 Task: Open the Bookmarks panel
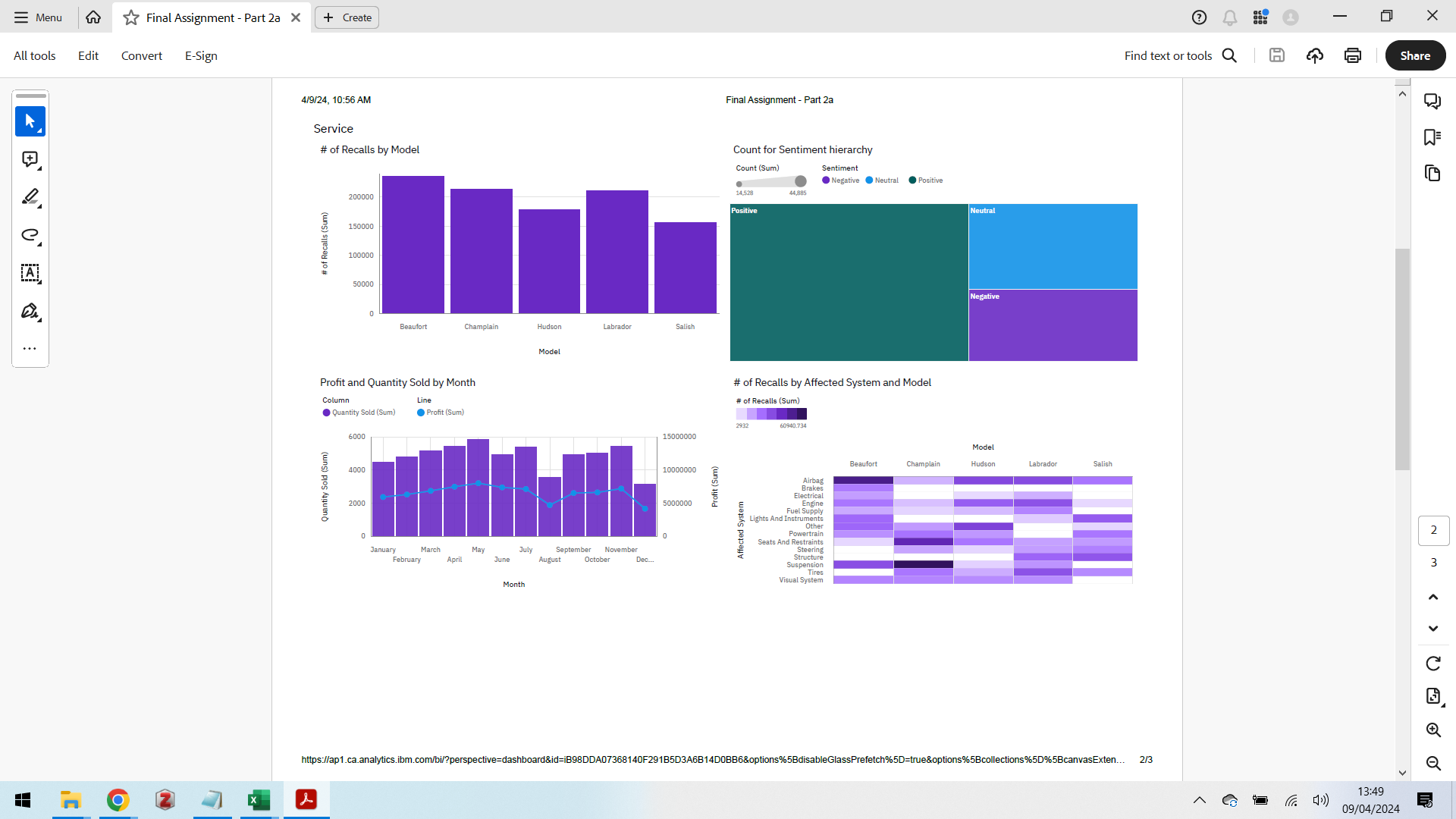(x=1433, y=136)
